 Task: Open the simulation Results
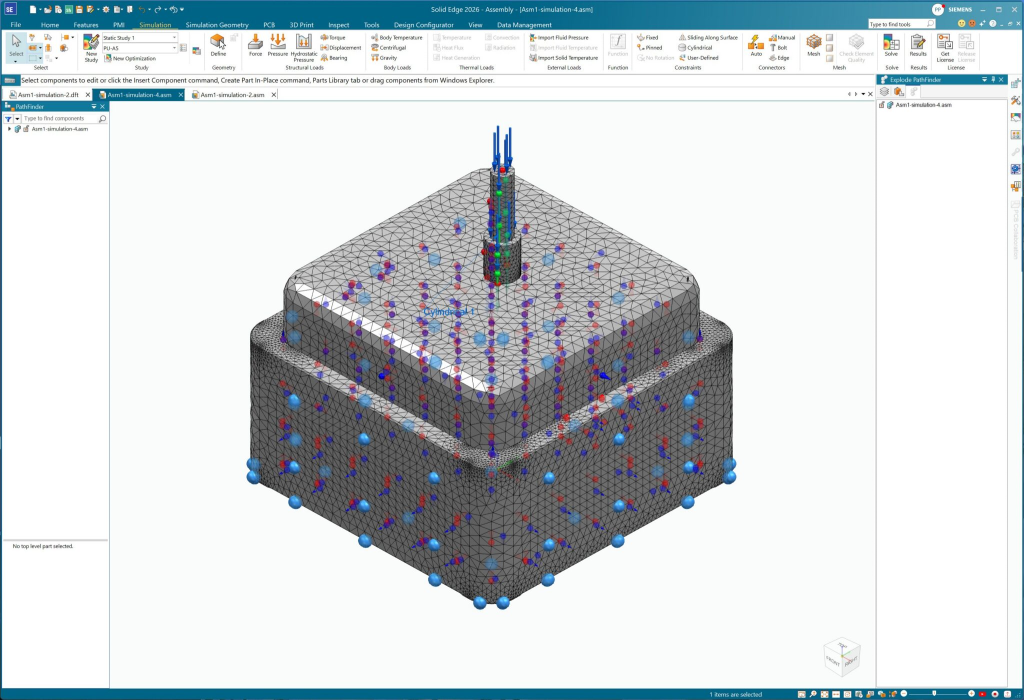[x=918, y=45]
